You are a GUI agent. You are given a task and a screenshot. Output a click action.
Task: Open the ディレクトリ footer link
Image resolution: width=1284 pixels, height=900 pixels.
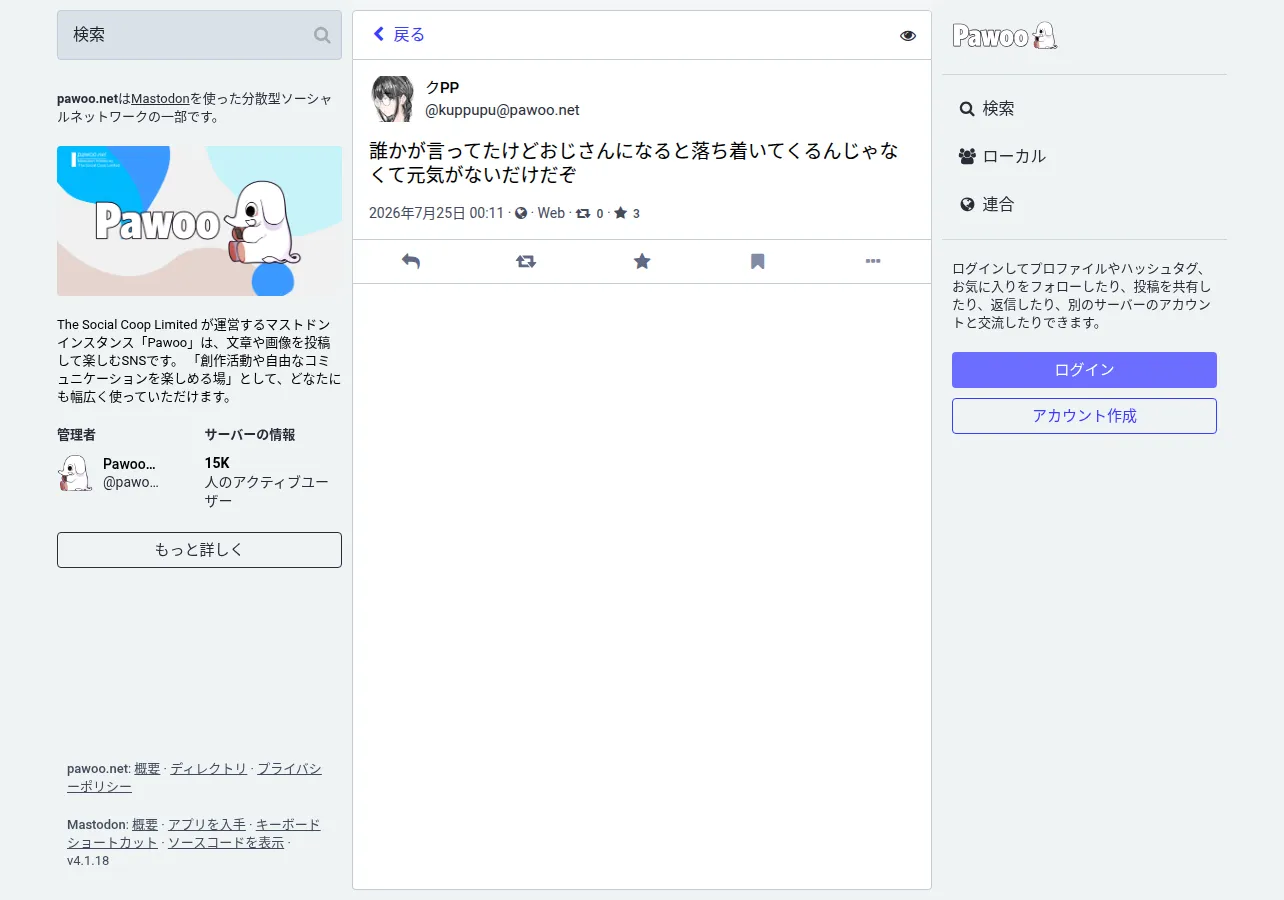[208, 769]
